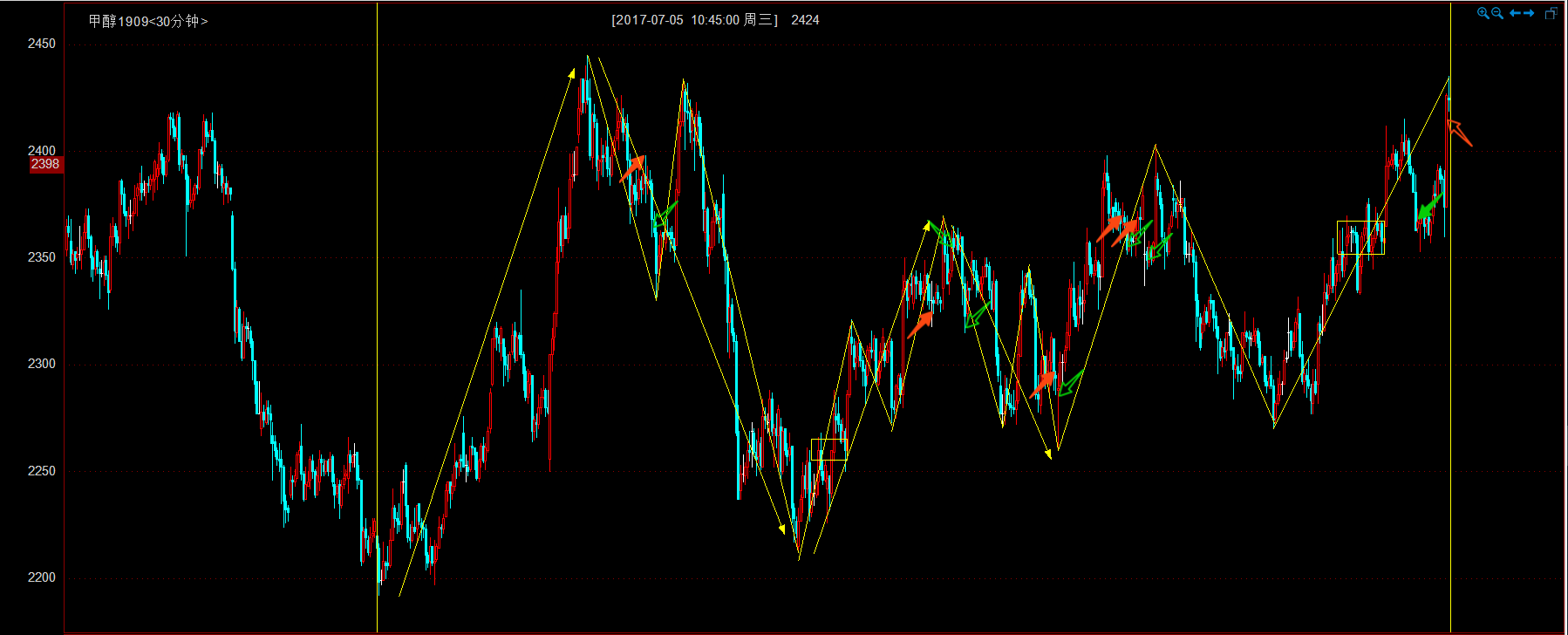Click the chart title 甲醇1909<30分钟>
1568x635 pixels.
pyautogui.click(x=147, y=21)
